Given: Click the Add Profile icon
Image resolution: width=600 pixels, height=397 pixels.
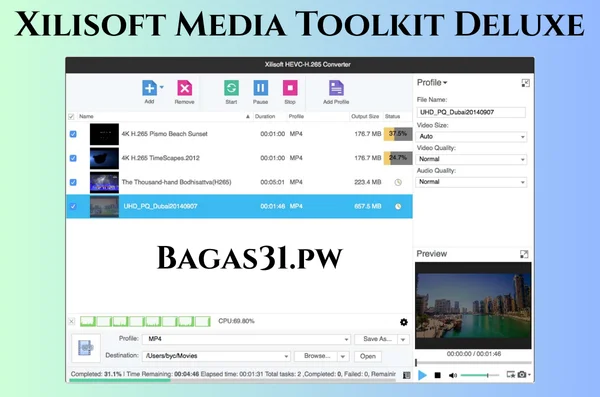Looking at the screenshot, I should click(336, 88).
